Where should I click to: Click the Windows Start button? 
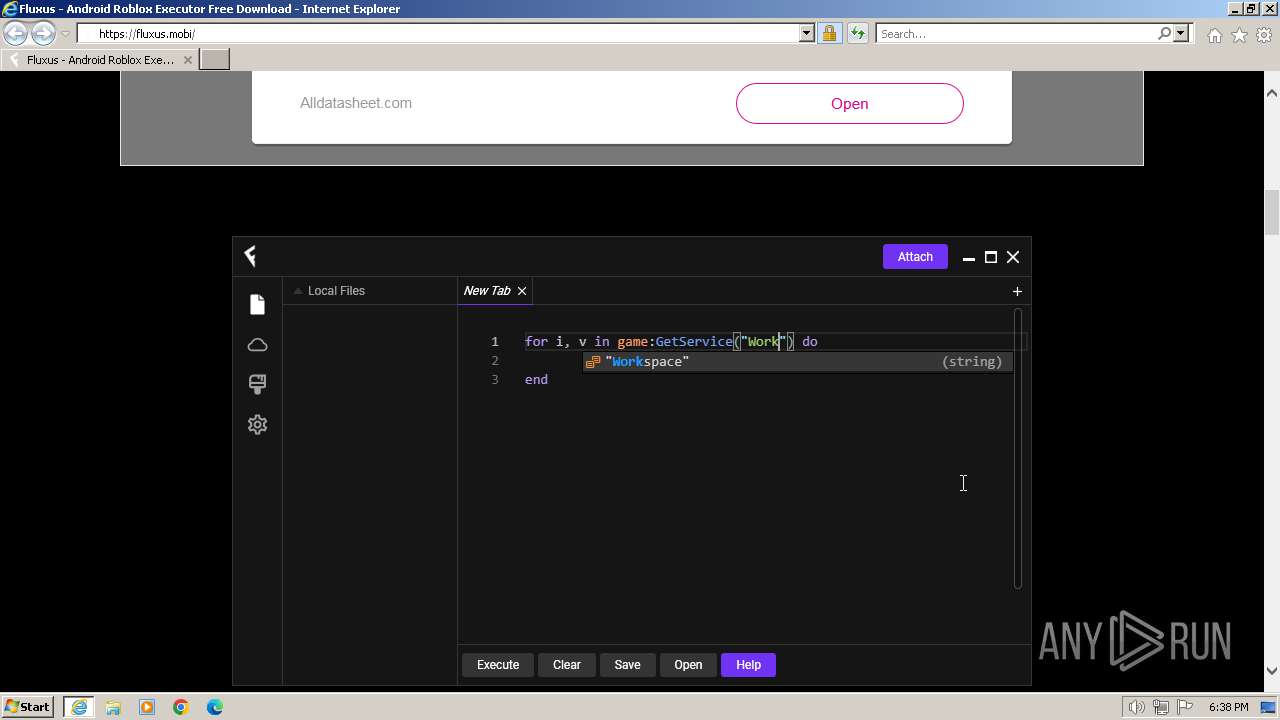pyautogui.click(x=28, y=707)
